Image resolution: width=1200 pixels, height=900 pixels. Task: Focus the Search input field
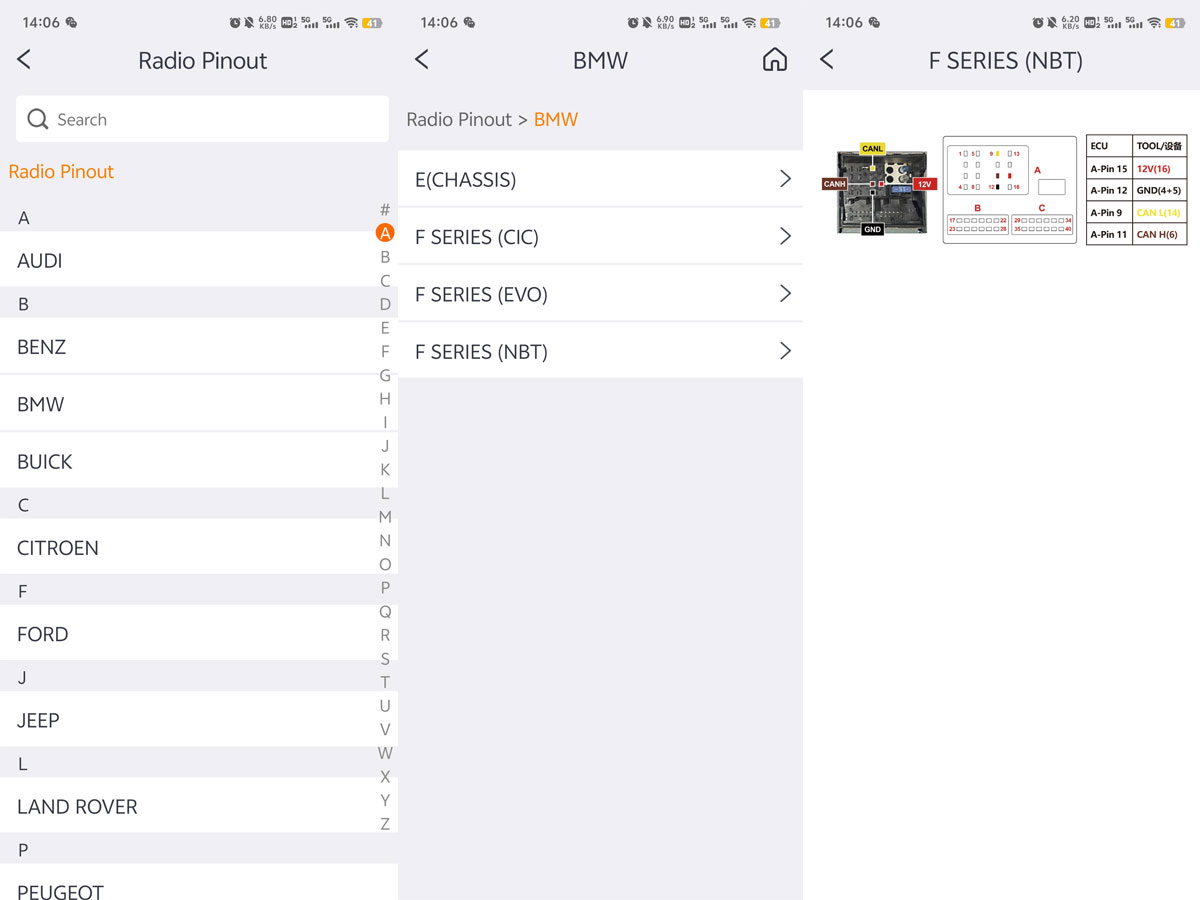pyautogui.click(x=202, y=119)
